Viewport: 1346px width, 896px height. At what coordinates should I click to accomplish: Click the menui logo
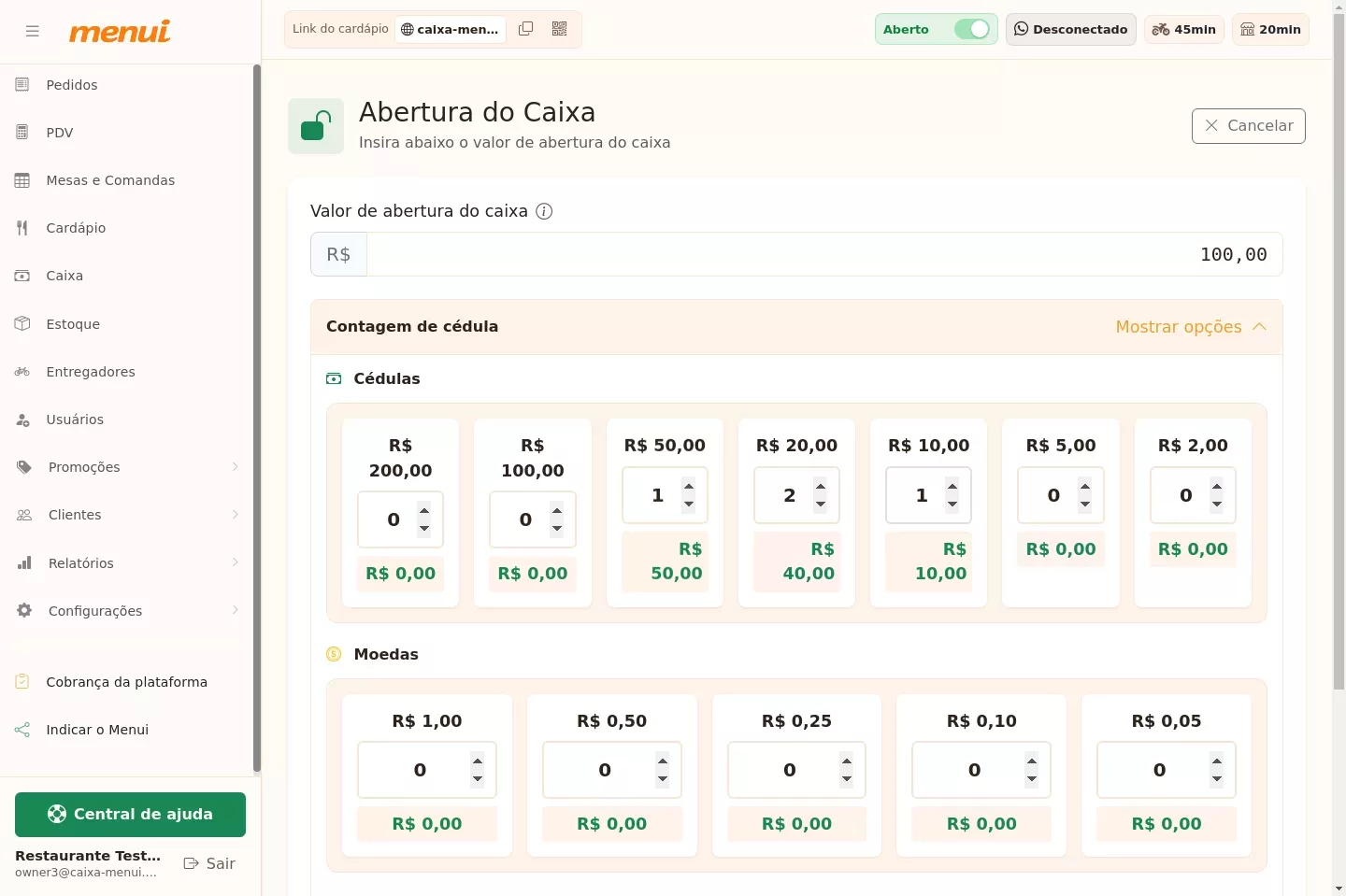click(120, 32)
